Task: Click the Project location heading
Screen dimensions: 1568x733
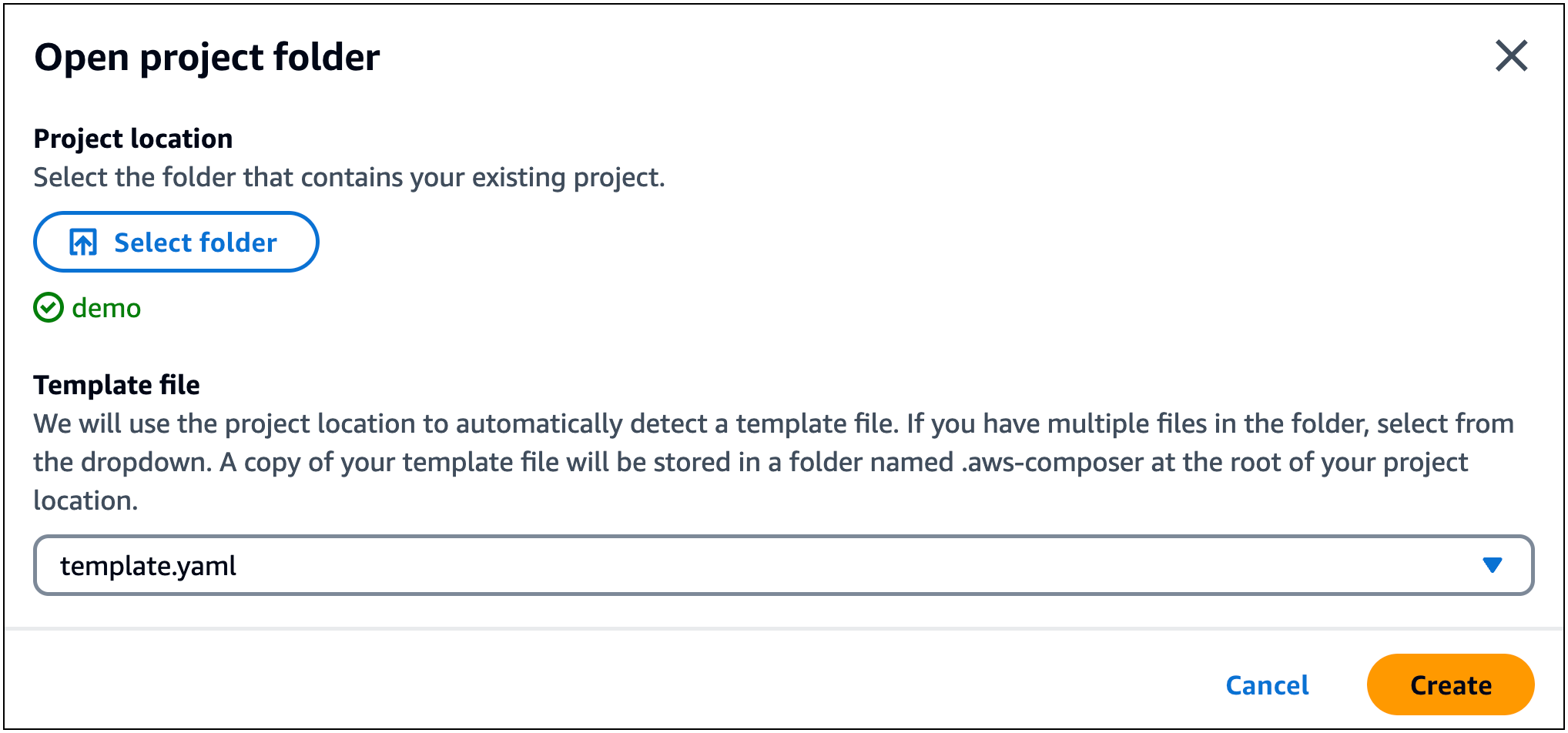Action: [132, 139]
